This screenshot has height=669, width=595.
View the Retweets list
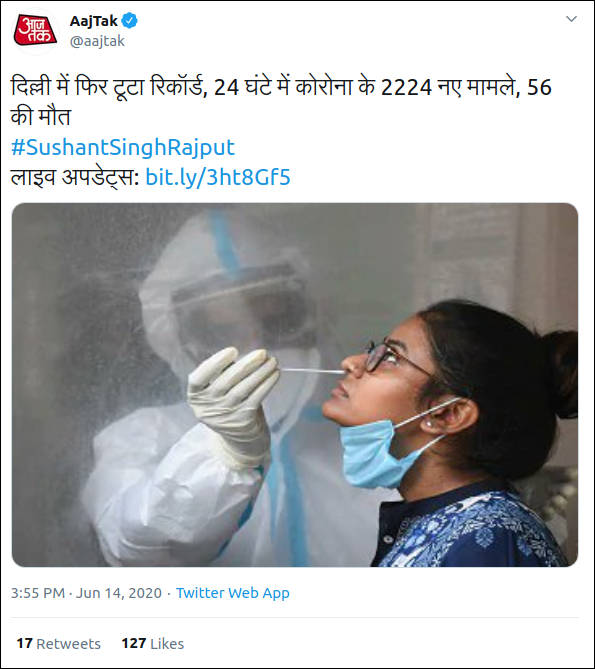pyautogui.click(x=58, y=643)
